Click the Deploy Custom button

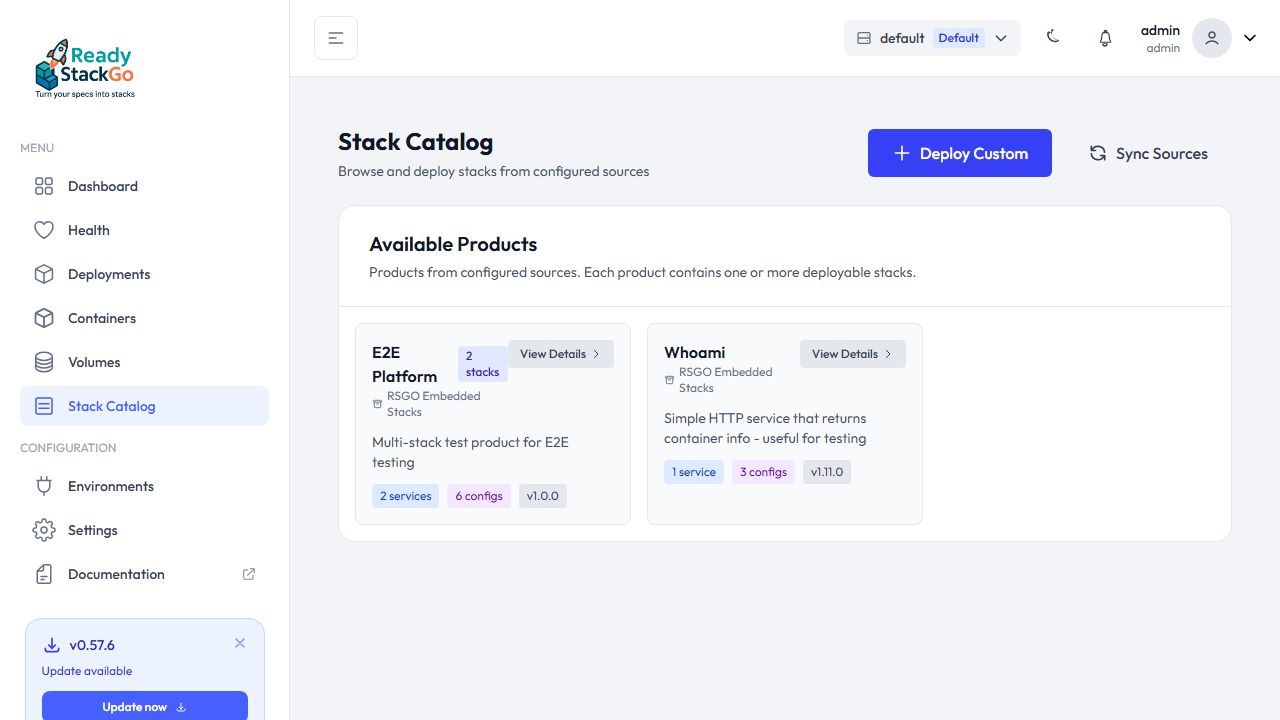click(x=959, y=153)
